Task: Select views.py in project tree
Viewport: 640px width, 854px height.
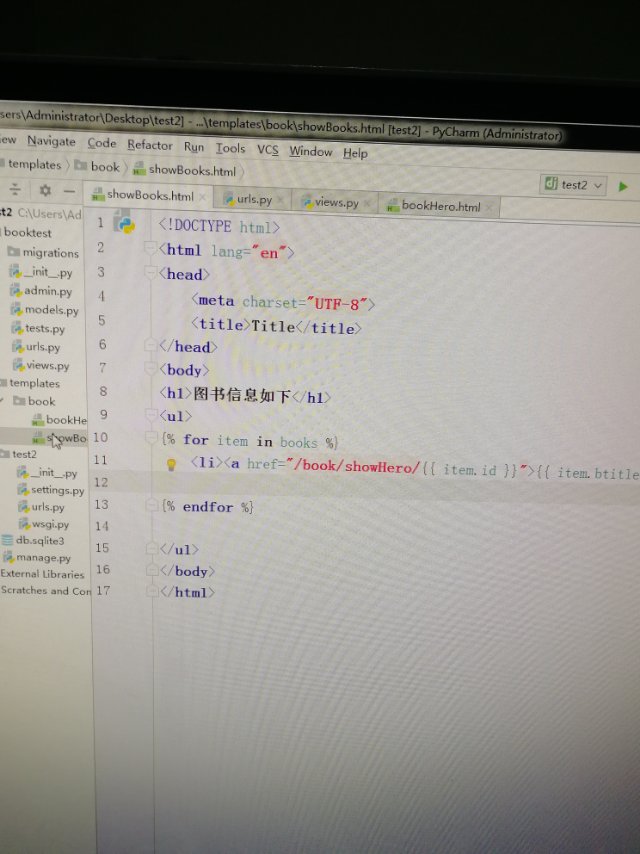Action: point(41,365)
